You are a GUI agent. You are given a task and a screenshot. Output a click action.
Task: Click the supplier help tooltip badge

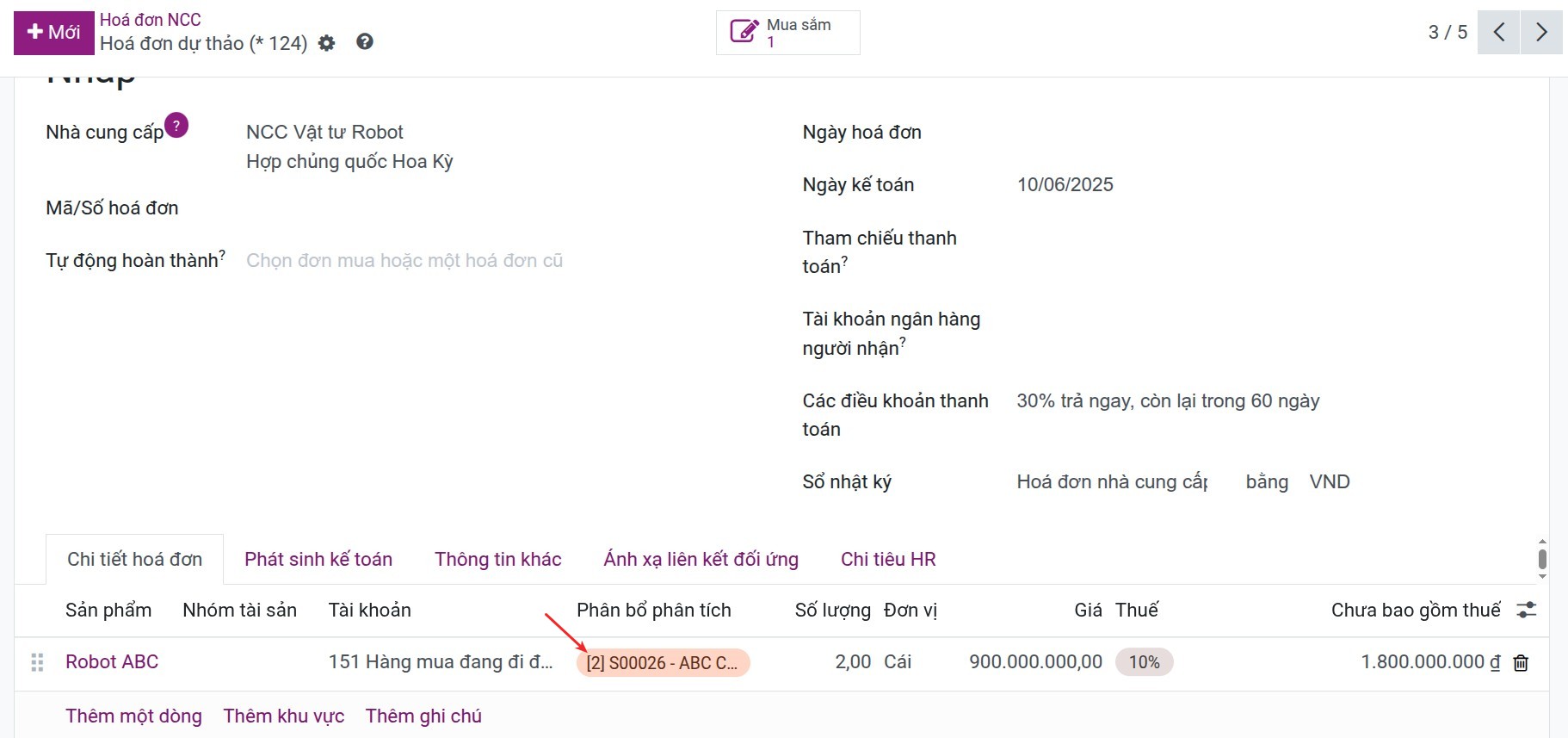tap(176, 125)
